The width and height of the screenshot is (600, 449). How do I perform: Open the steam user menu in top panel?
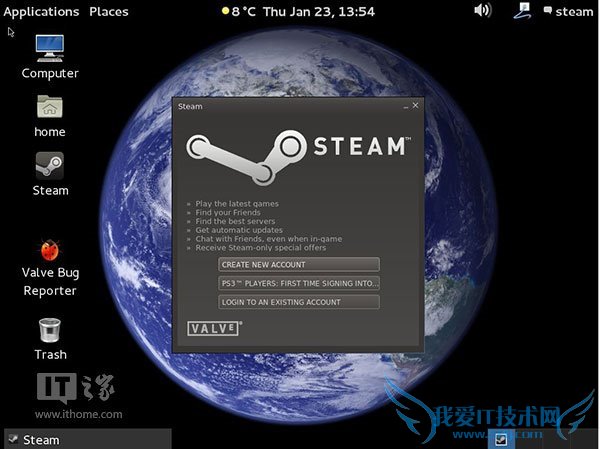[569, 11]
